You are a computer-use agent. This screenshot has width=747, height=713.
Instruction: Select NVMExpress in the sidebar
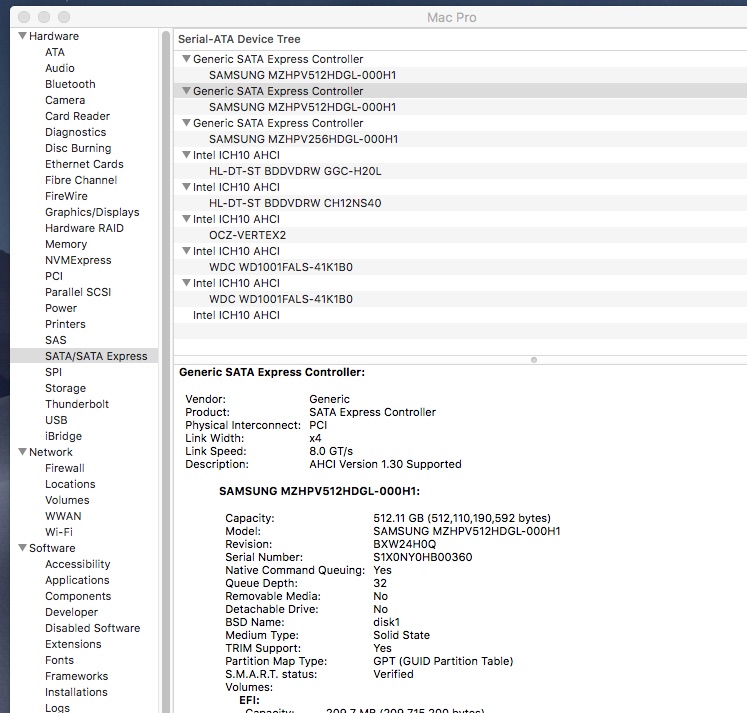(78, 260)
